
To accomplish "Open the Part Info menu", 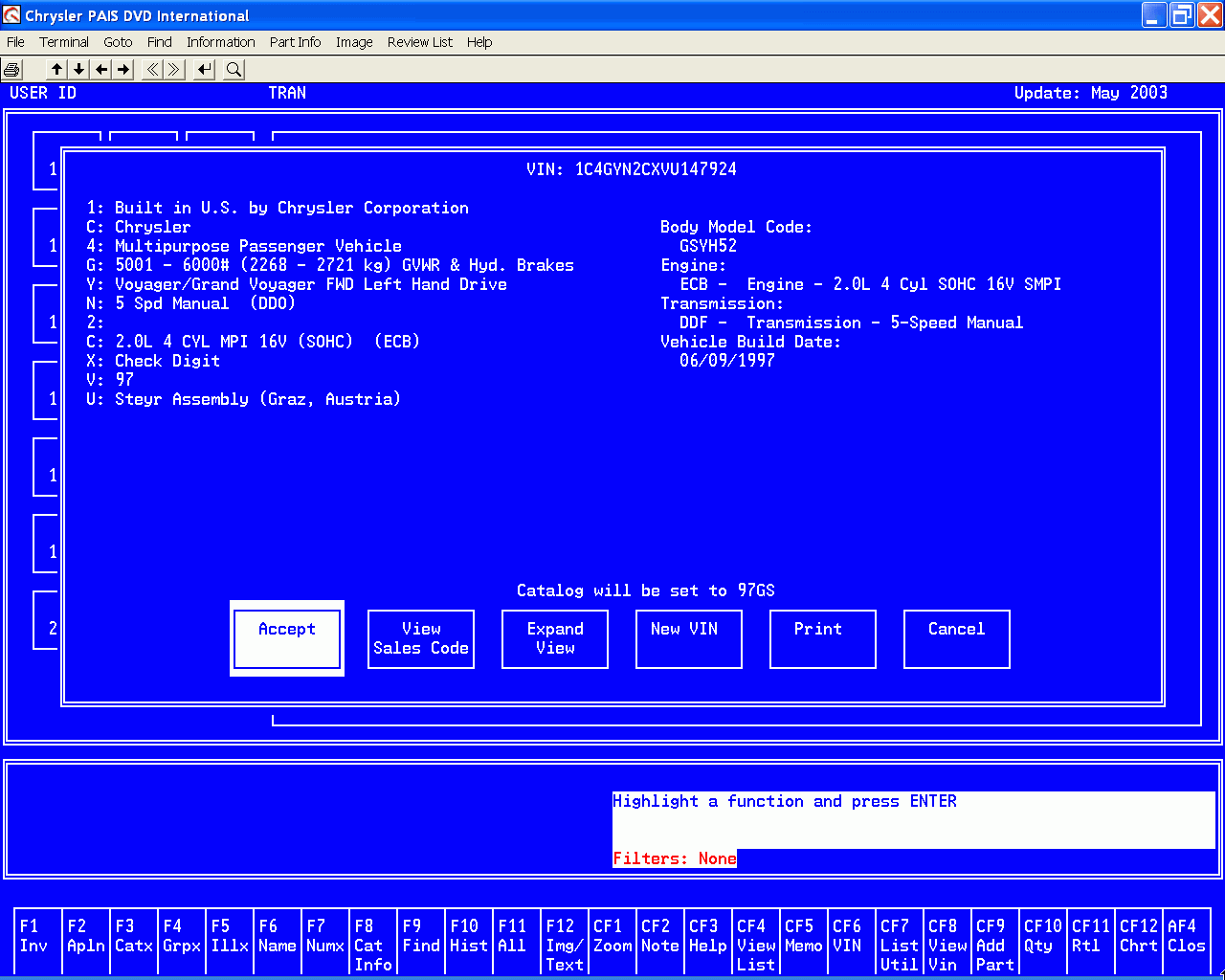I will 295,42.
